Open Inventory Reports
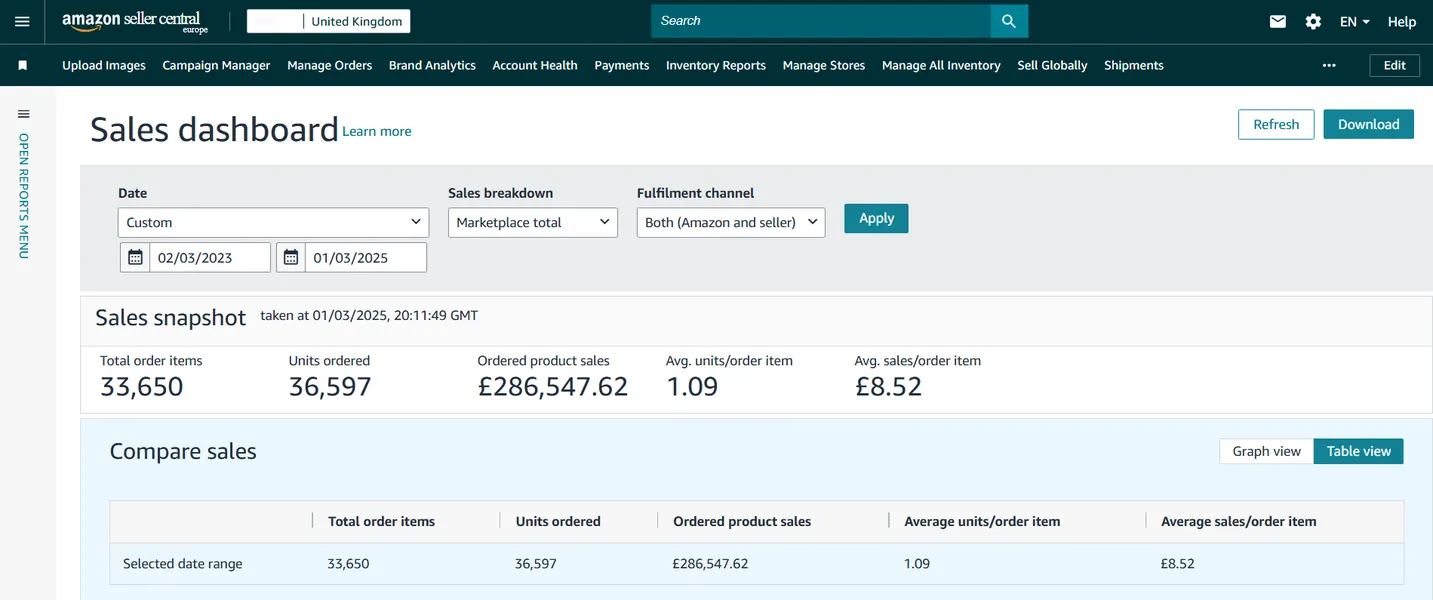This screenshot has width=1433, height=600. coord(716,65)
